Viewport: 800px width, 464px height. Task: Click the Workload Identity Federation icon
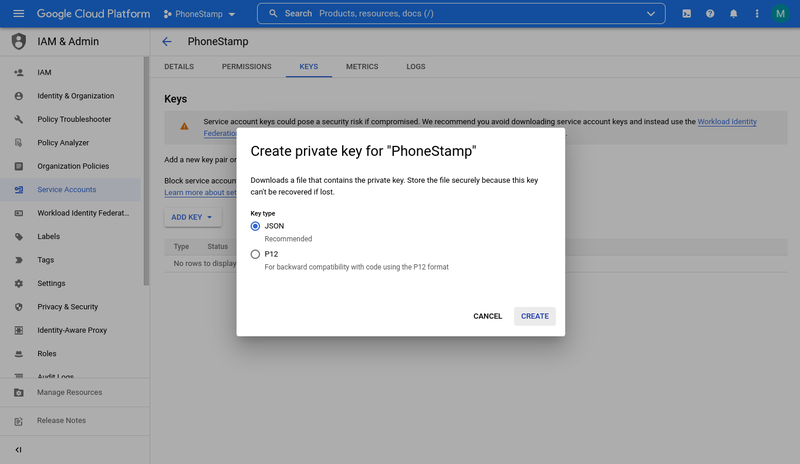click(x=19, y=213)
